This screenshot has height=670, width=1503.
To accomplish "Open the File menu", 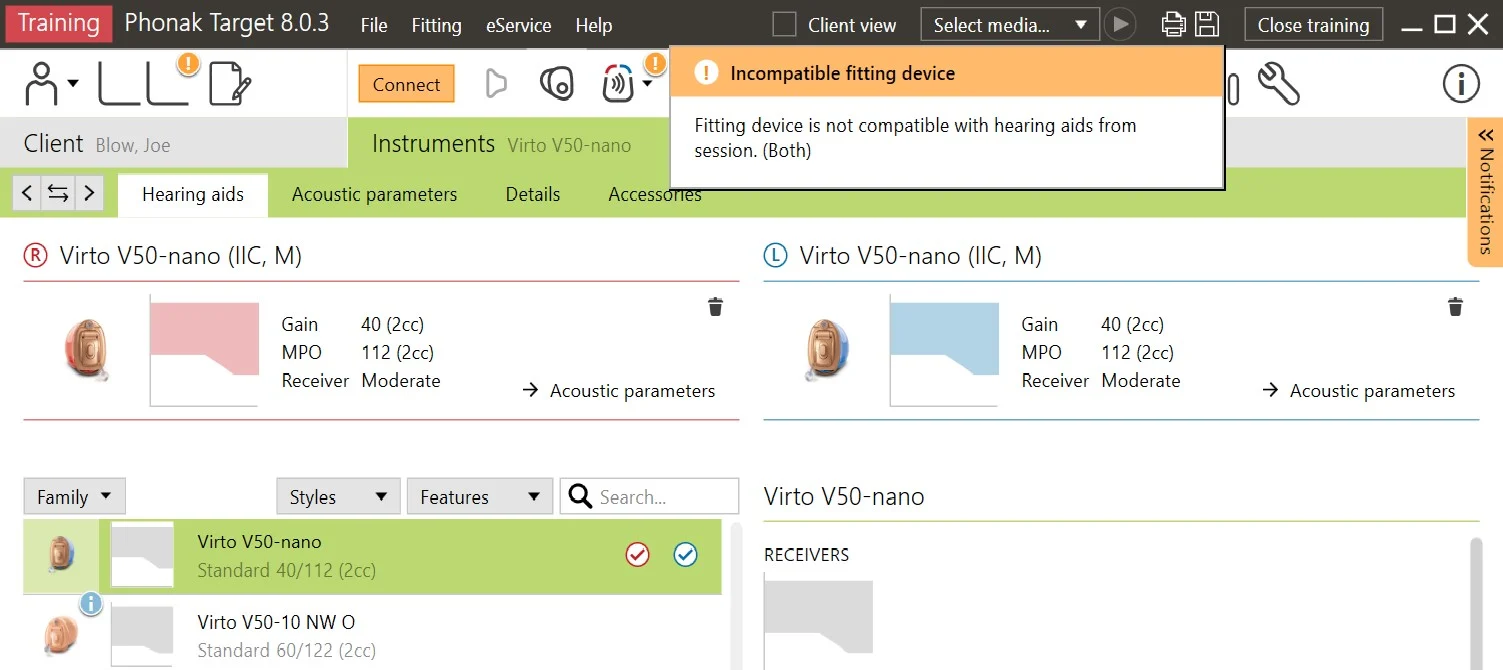I will [x=374, y=25].
